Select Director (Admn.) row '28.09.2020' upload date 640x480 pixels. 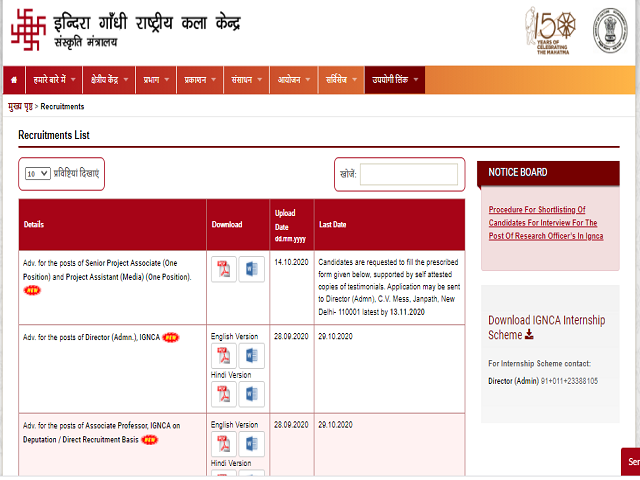coord(291,337)
